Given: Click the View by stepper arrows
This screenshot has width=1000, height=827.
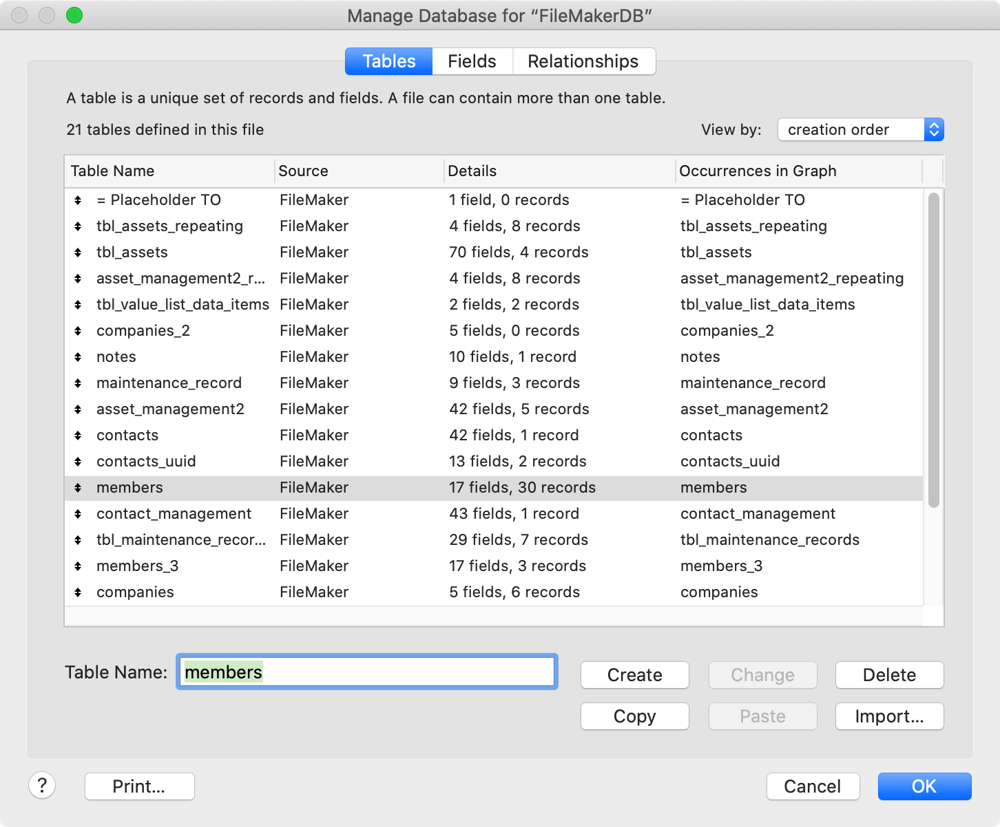Looking at the screenshot, I should [934, 129].
